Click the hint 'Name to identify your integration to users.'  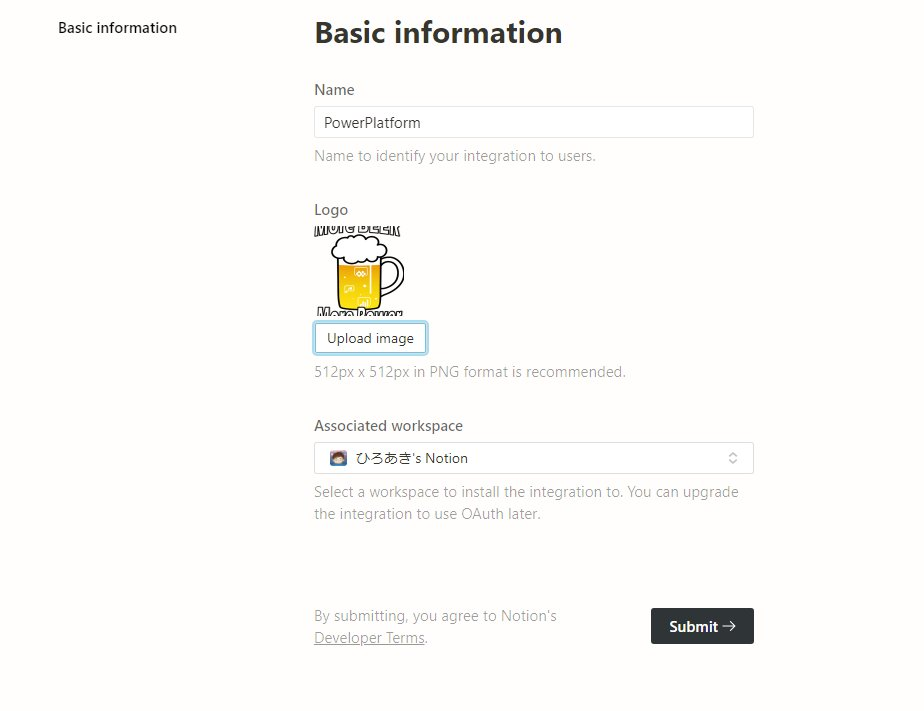(x=455, y=156)
